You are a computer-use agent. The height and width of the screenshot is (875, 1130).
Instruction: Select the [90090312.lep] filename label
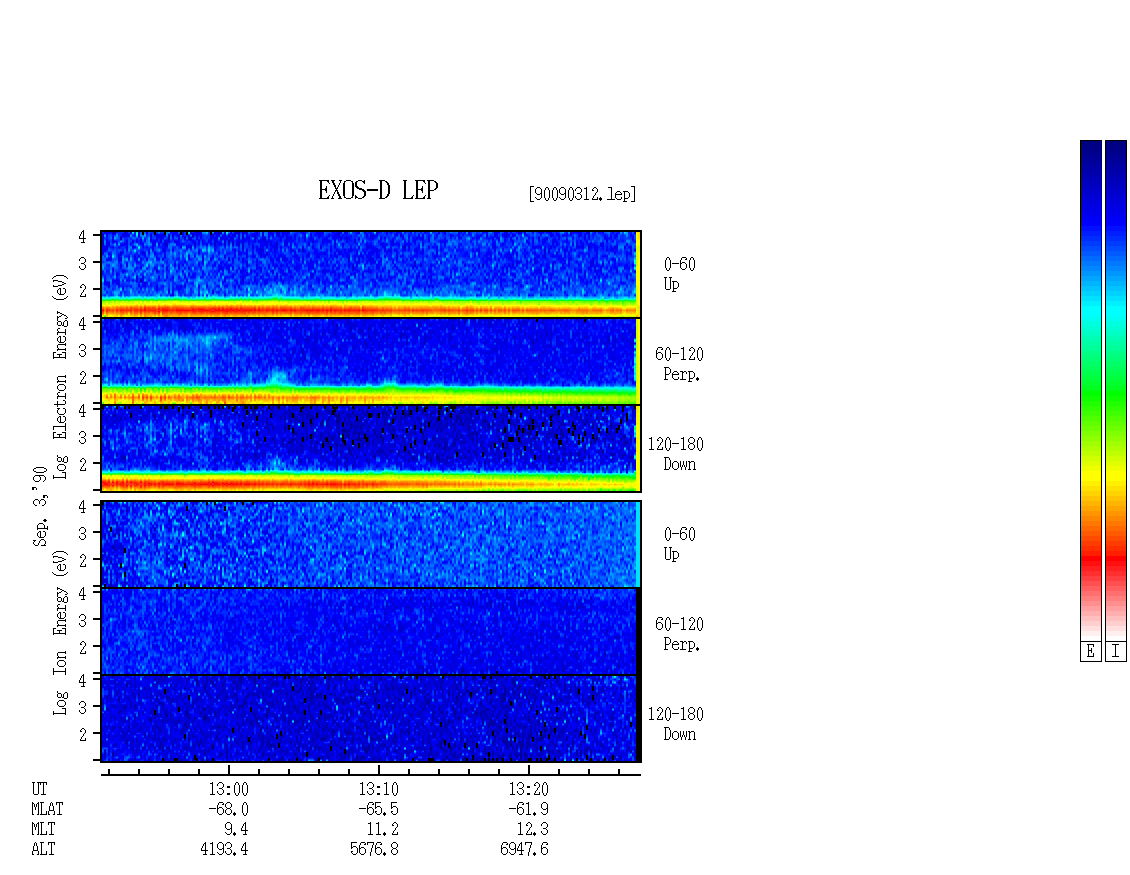coord(582,194)
